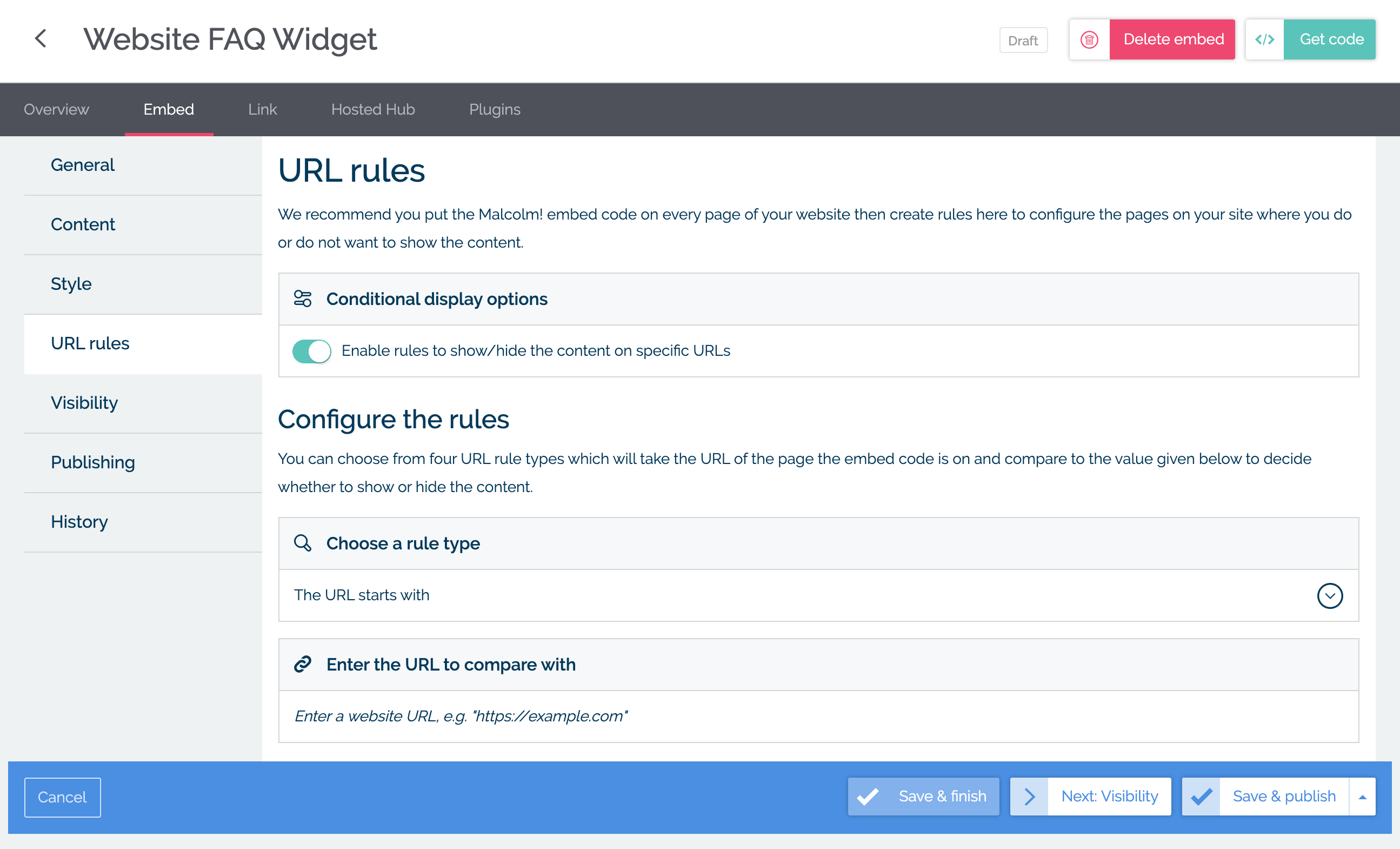
Task: Click the Cancel button
Action: [63, 797]
